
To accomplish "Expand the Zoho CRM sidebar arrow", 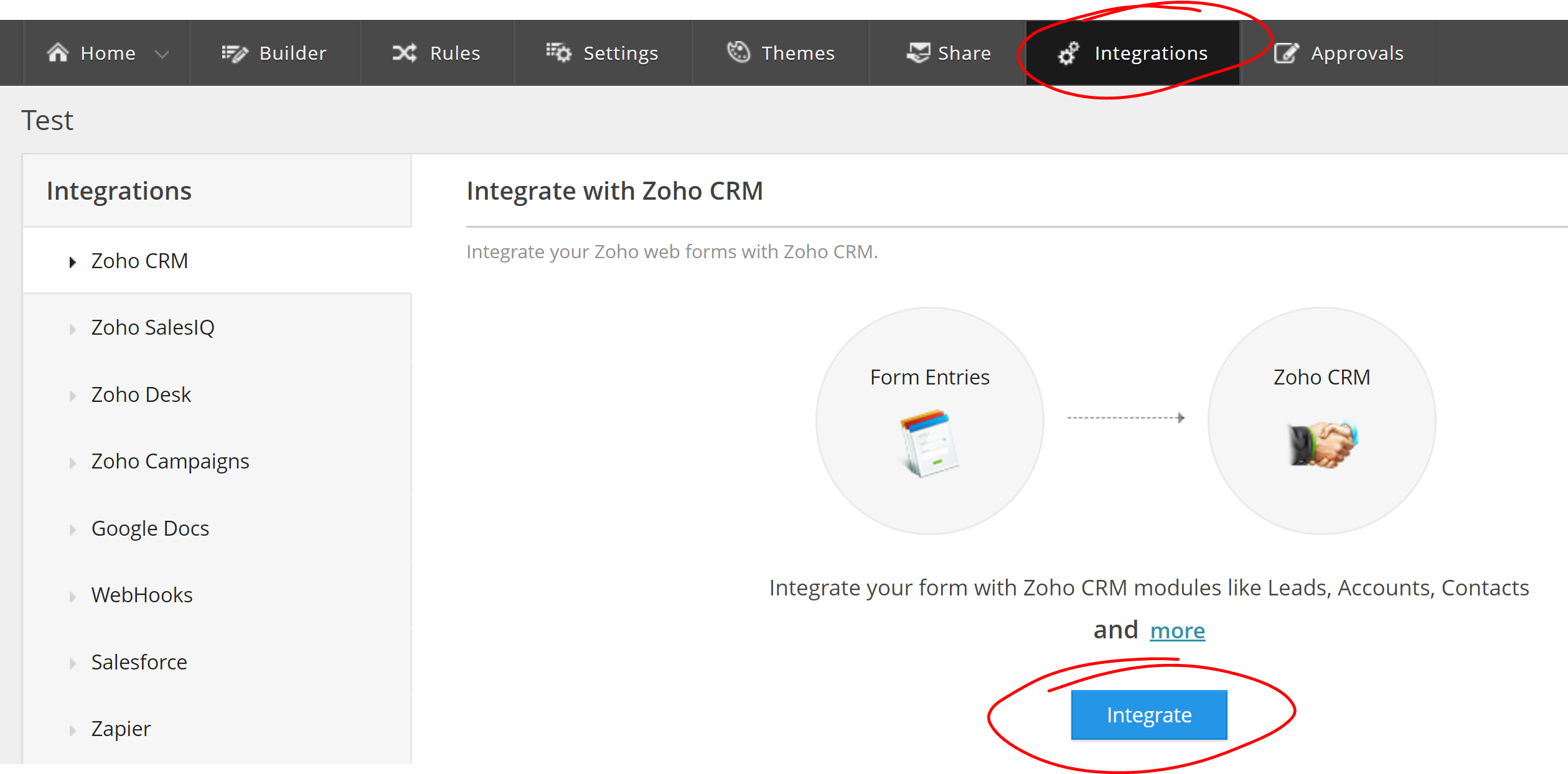I will coord(73,262).
